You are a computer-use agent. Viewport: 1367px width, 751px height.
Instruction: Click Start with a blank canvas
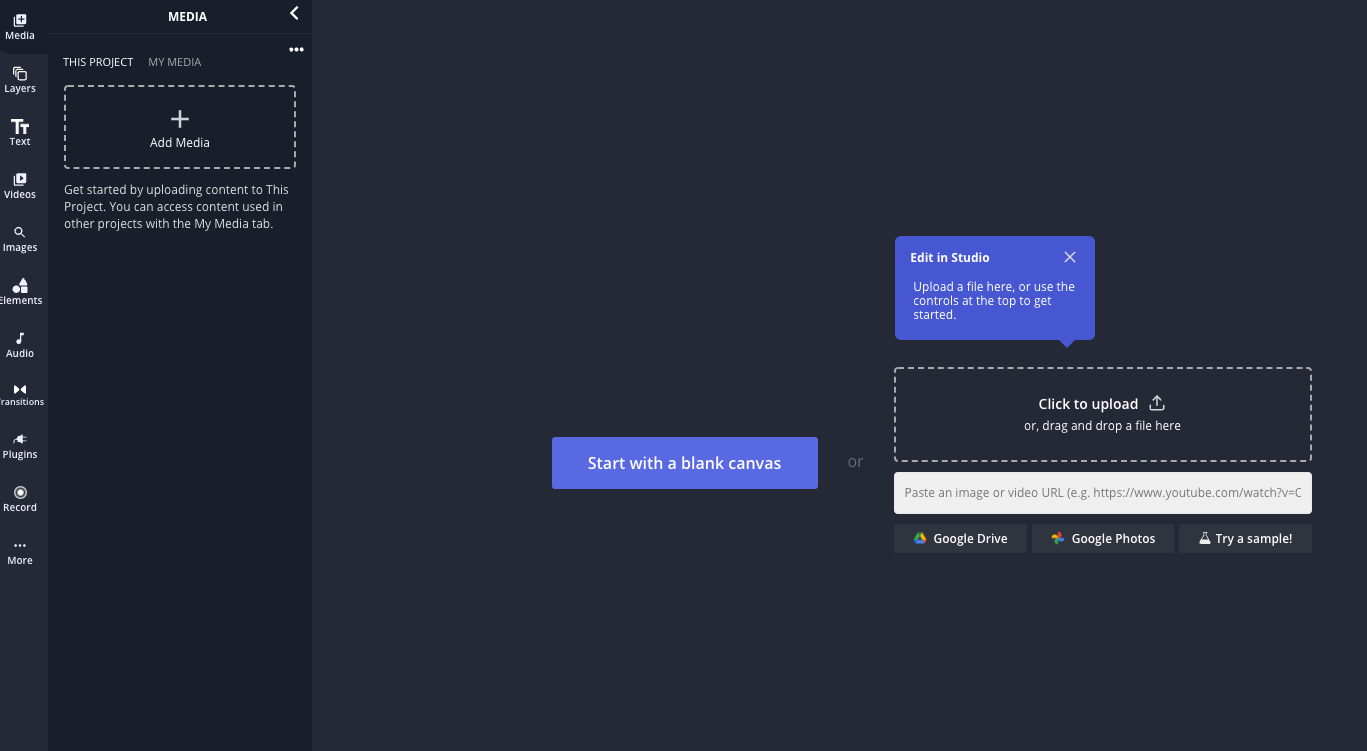pos(685,463)
